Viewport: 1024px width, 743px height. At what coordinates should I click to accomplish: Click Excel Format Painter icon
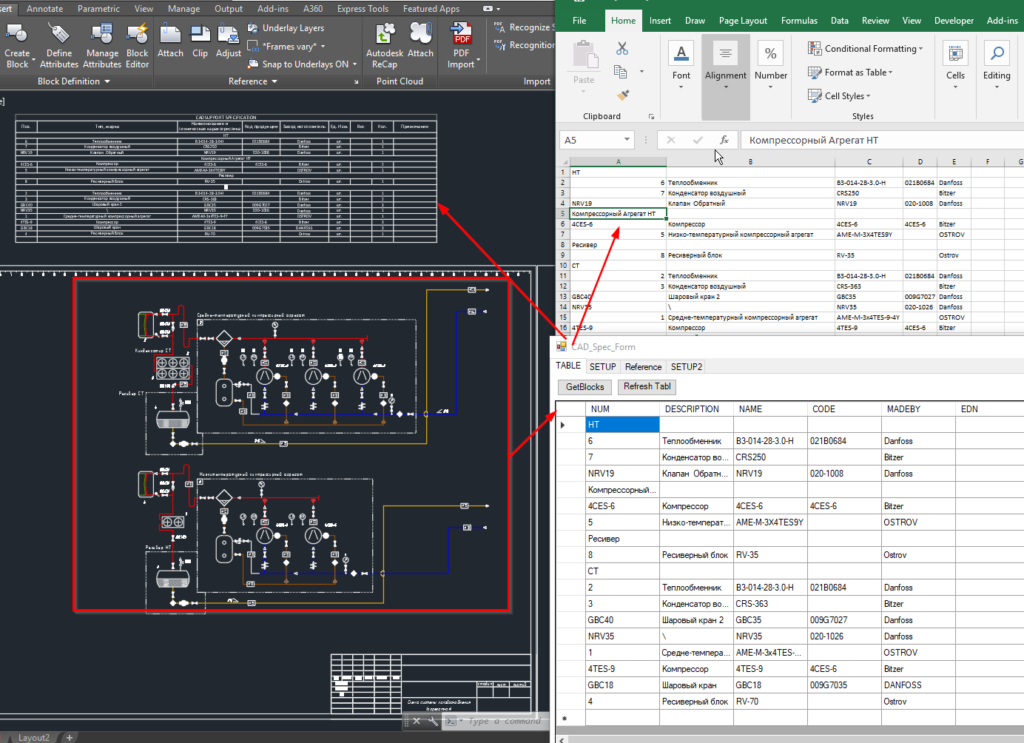tap(623, 95)
